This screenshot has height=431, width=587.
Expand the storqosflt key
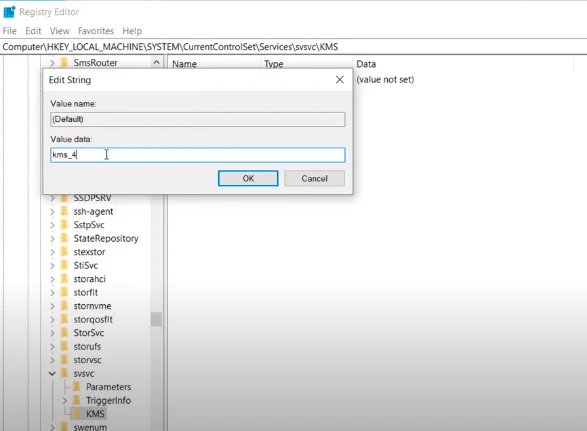pos(52,319)
